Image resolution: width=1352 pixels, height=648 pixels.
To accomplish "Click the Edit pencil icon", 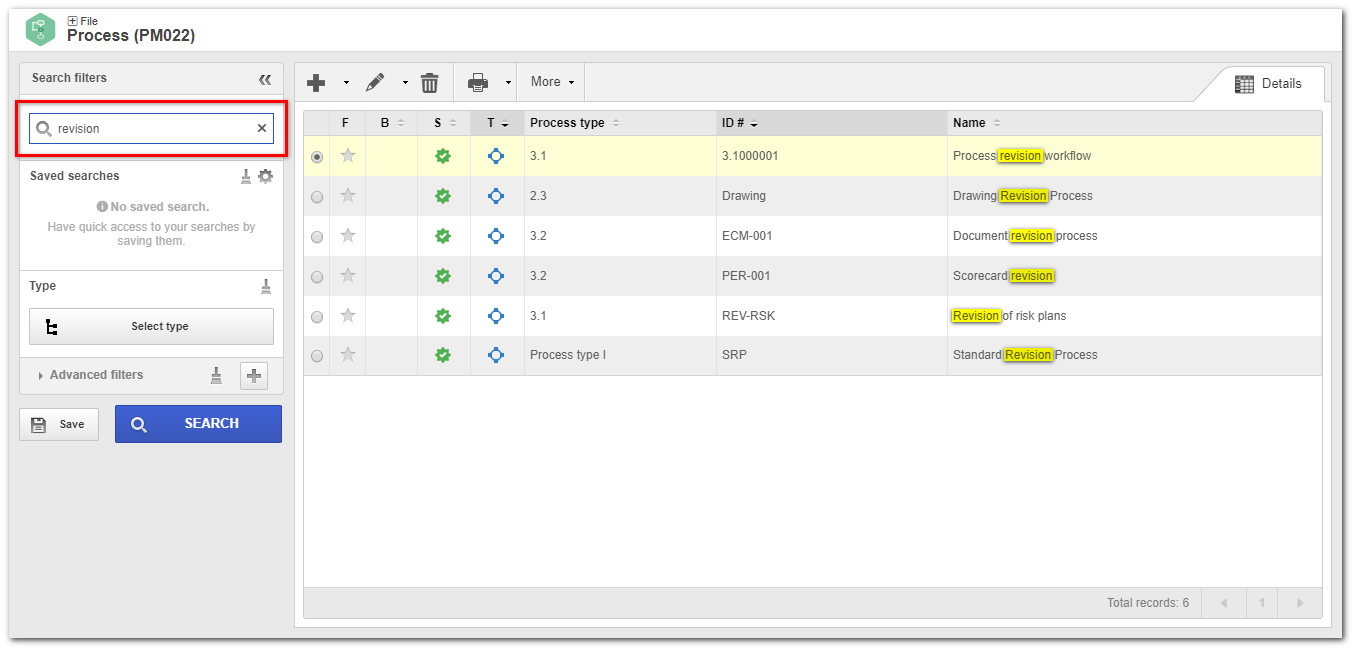I will tap(375, 82).
